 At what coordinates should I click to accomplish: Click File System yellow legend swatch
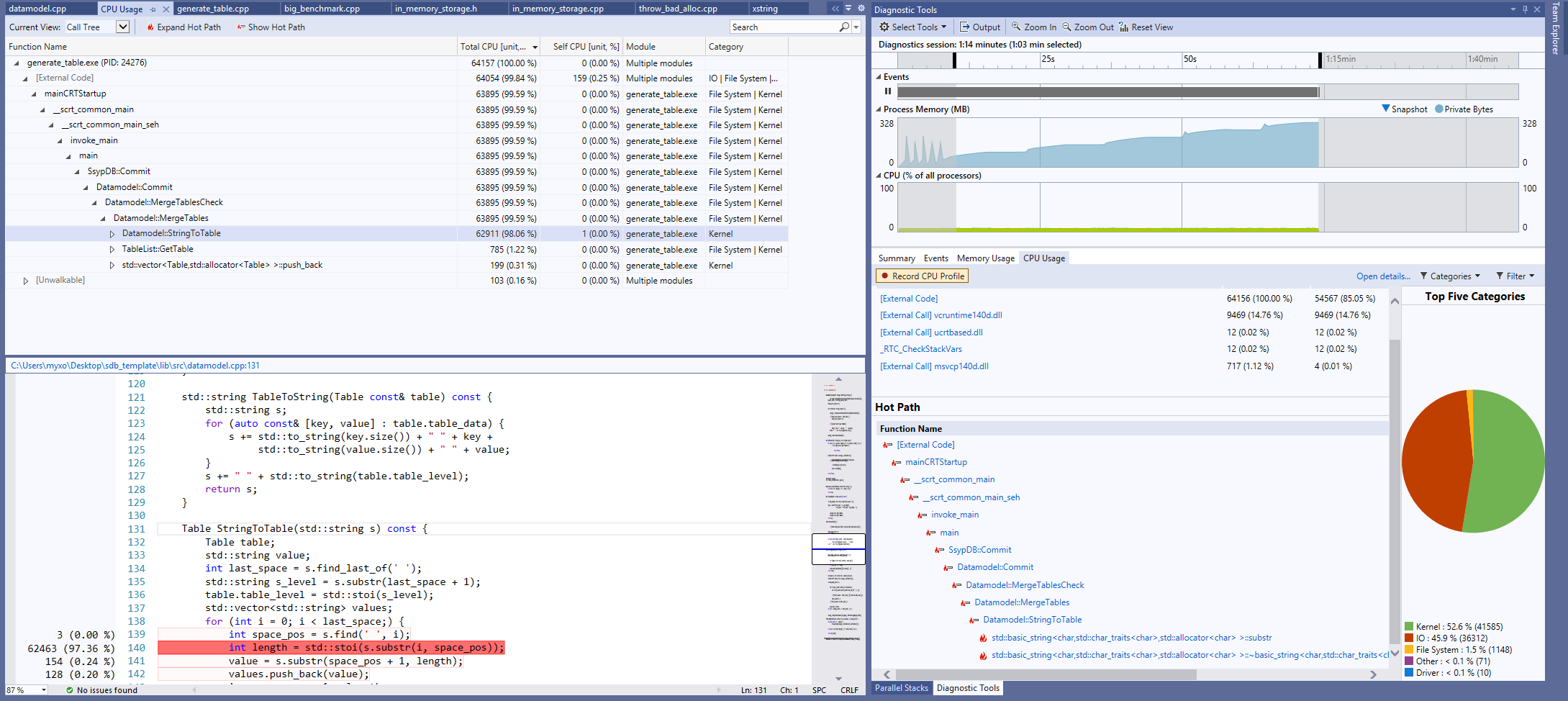(x=1409, y=650)
